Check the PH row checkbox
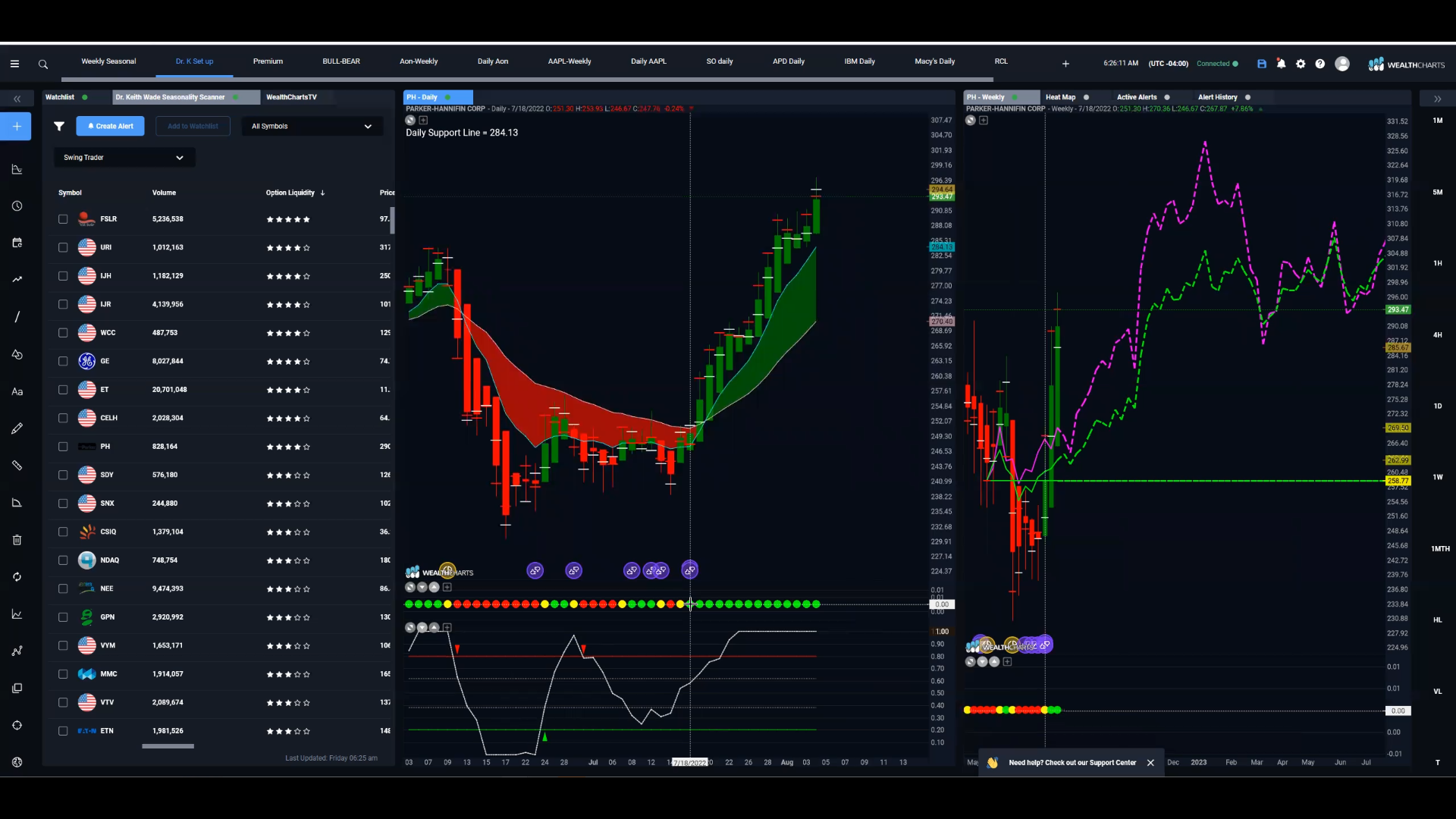Screen dimensions: 1456x819 (63, 447)
